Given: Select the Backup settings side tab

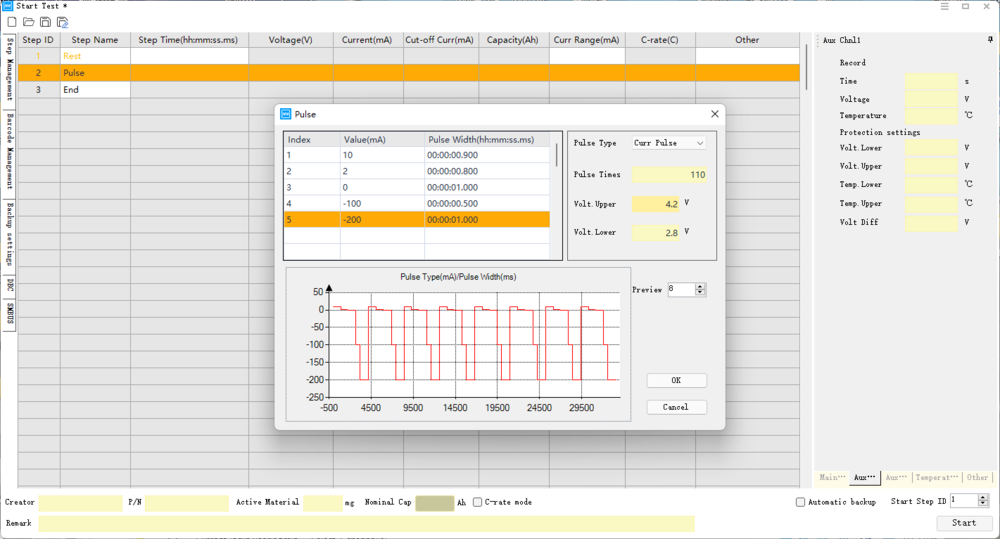Looking at the screenshot, I should point(9,235).
